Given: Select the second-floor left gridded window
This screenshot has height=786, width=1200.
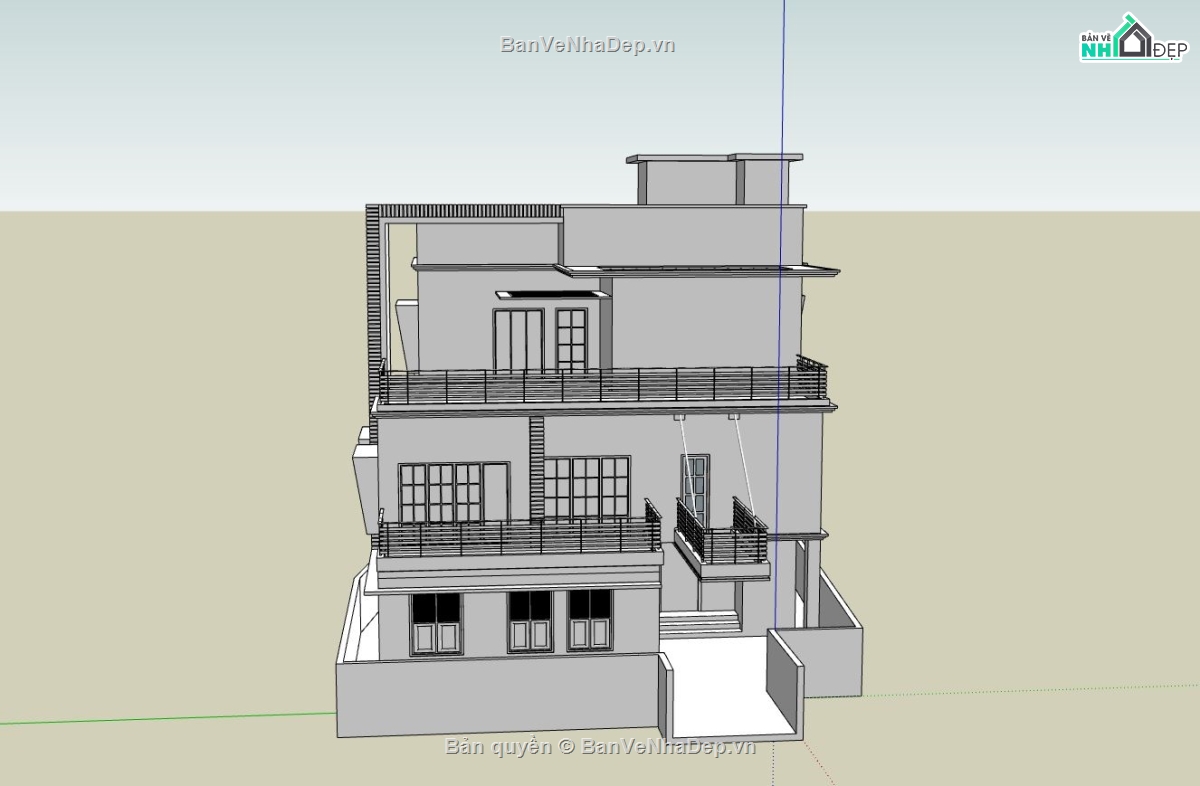Looking at the screenshot, I should point(440,492).
